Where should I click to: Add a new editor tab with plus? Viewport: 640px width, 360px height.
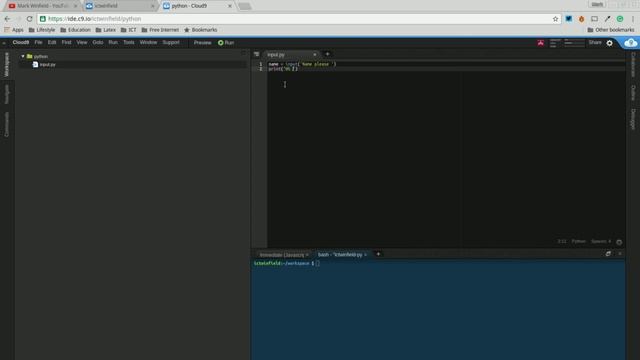[327, 54]
